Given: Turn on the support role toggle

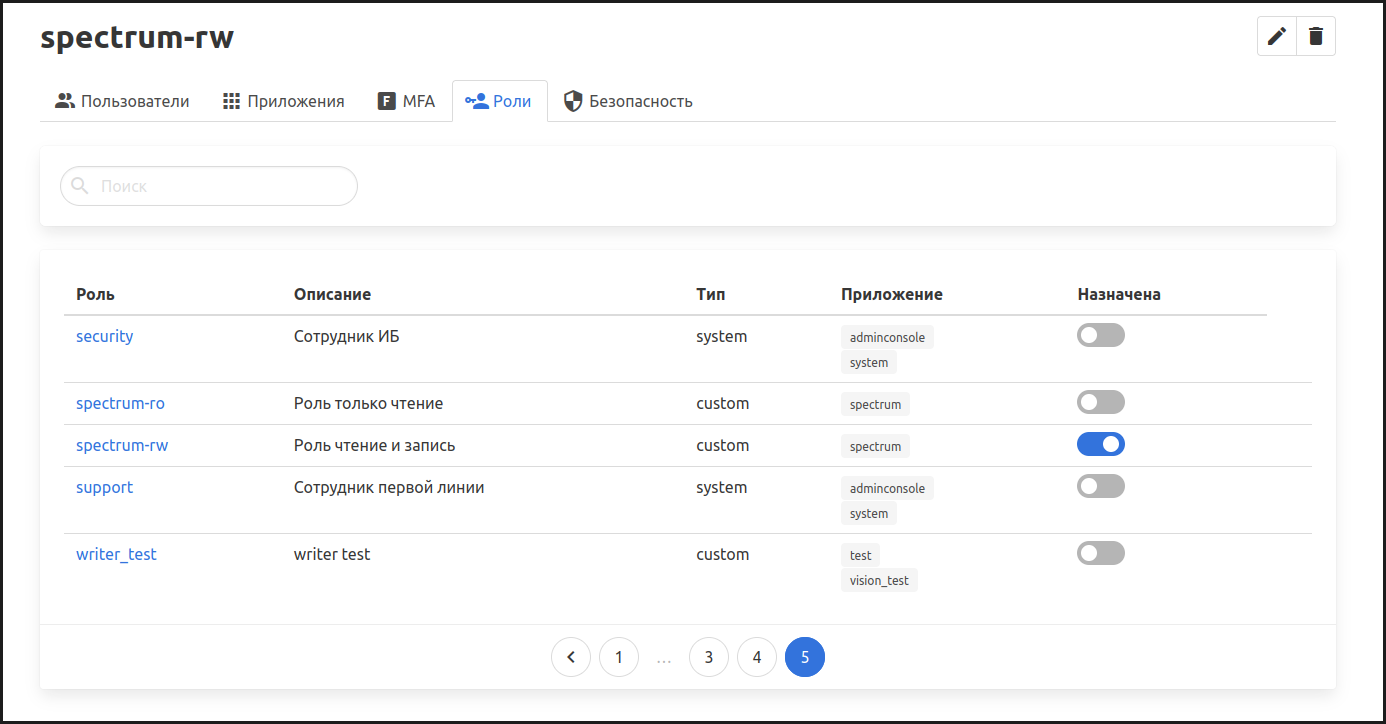Looking at the screenshot, I should click(1100, 487).
